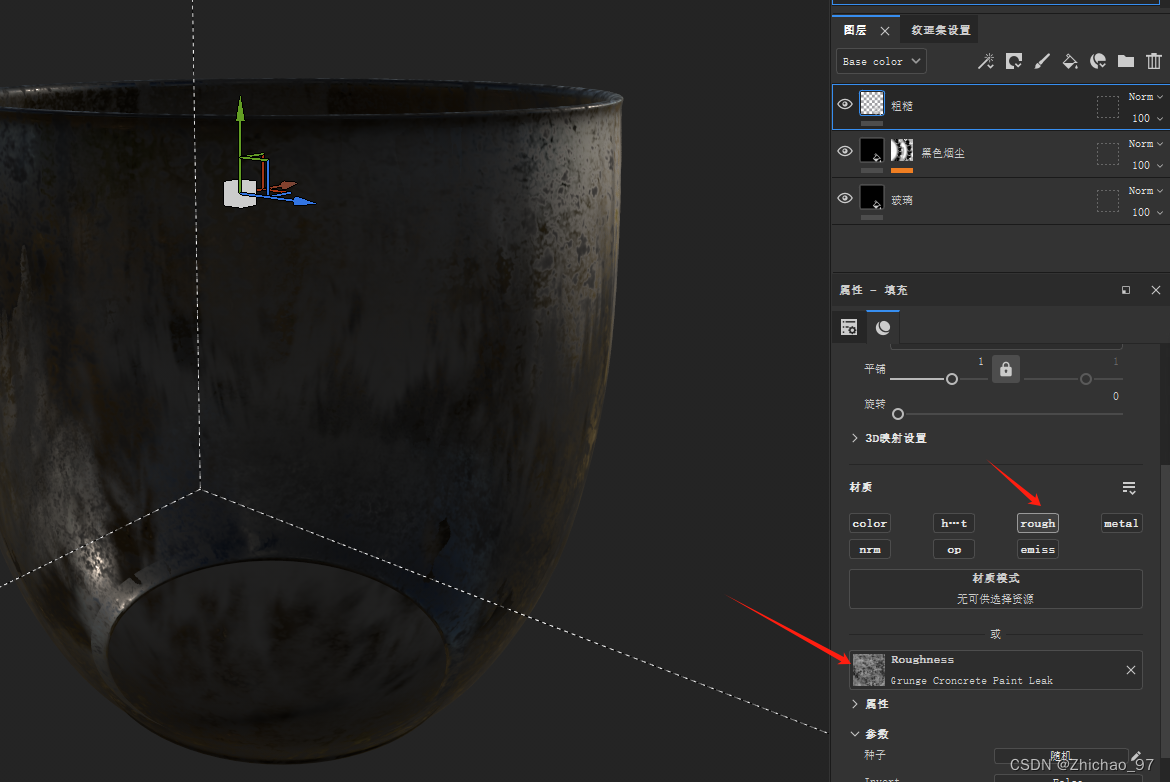Click the 旋转 rotation slider handle
This screenshot has height=782, width=1170.
pyautogui.click(x=898, y=414)
